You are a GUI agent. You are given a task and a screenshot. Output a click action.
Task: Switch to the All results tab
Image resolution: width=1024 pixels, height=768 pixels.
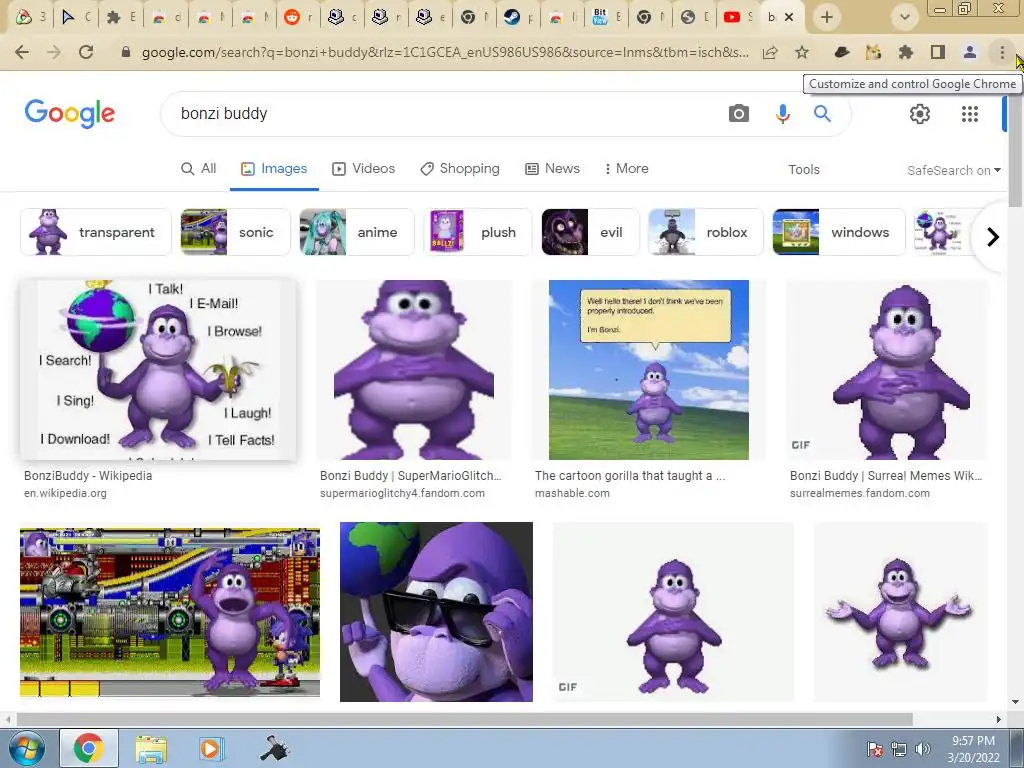(199, 168)
